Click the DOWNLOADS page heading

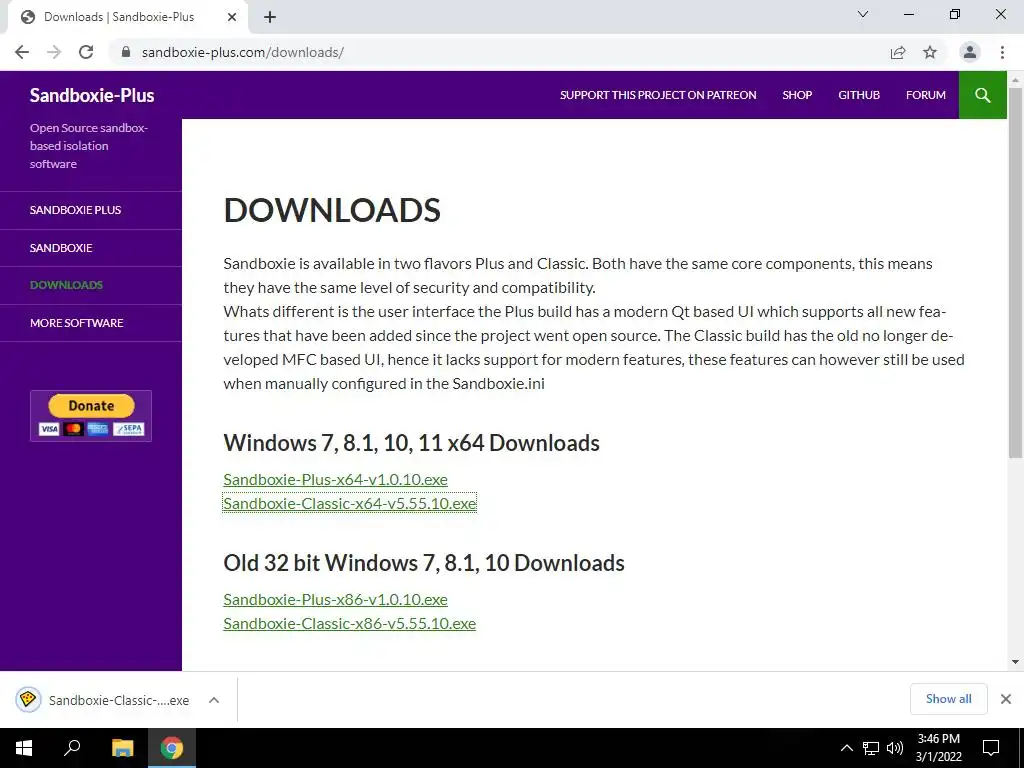(x=332, y=210)
